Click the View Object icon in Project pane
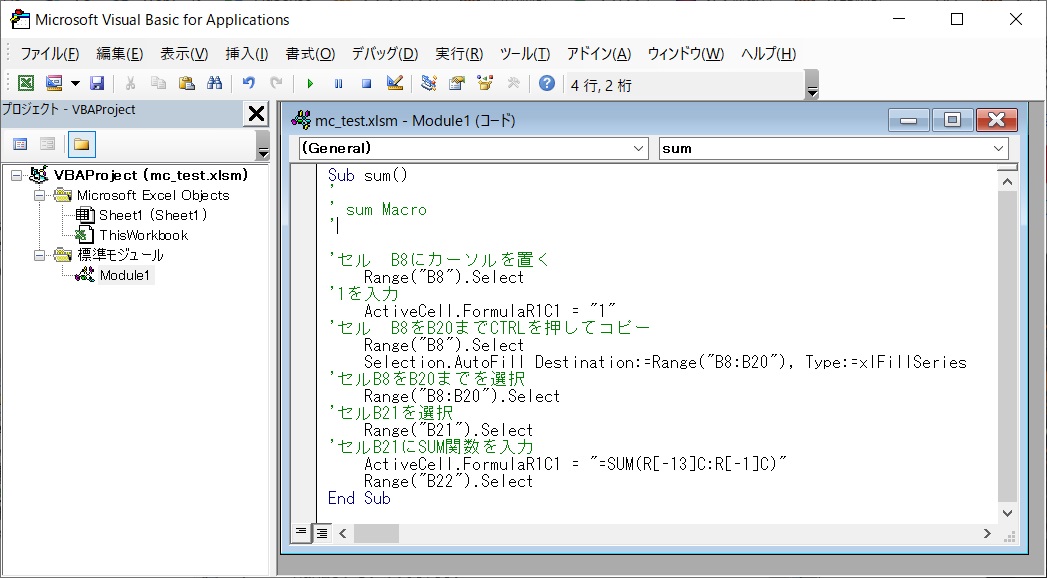The width and height of the screenshot is (1047, 578). [47, 144]
